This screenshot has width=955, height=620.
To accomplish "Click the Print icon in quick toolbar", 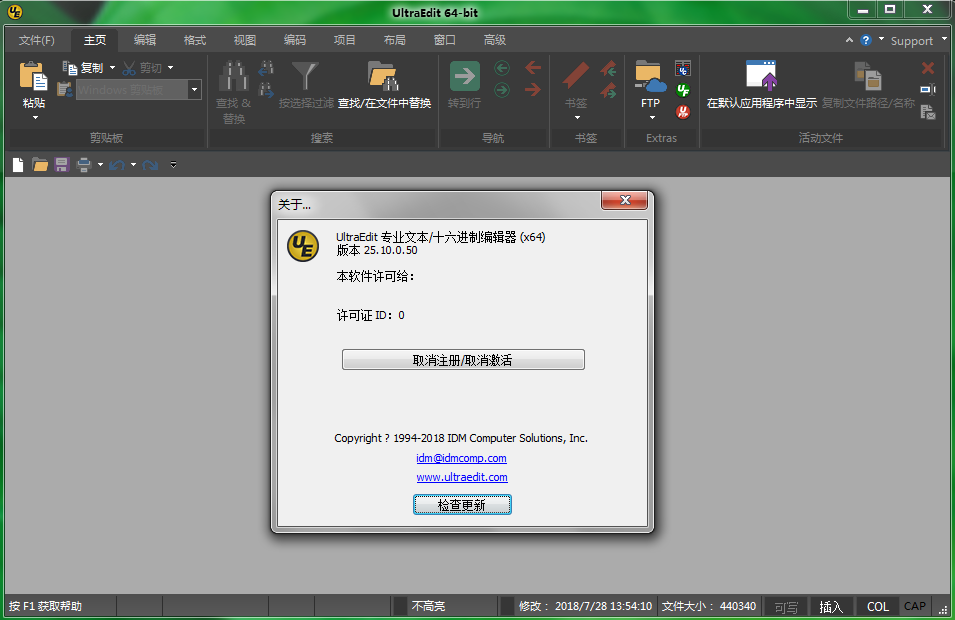I will [x=84, y=164].
